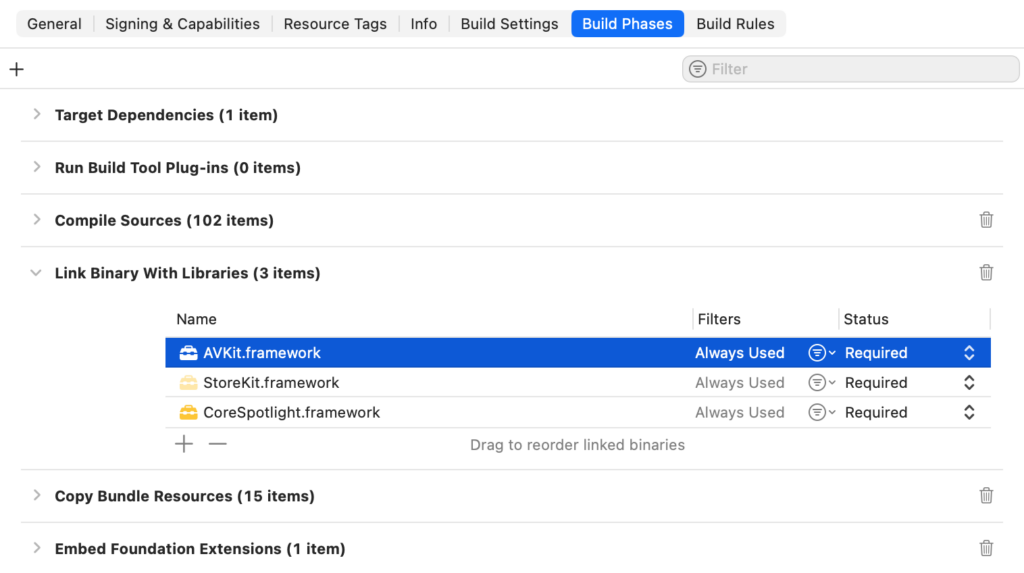1024x573 pixels.
Task: Click the add build phase plus icon
Action: (16, 69)
